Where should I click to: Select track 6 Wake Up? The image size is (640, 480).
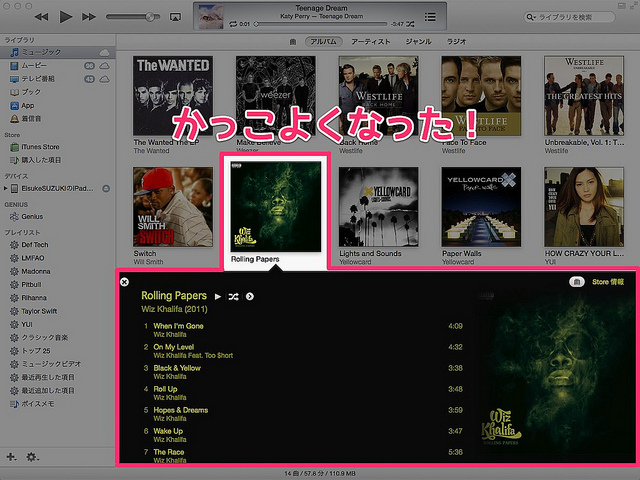(x=302, y=435)
